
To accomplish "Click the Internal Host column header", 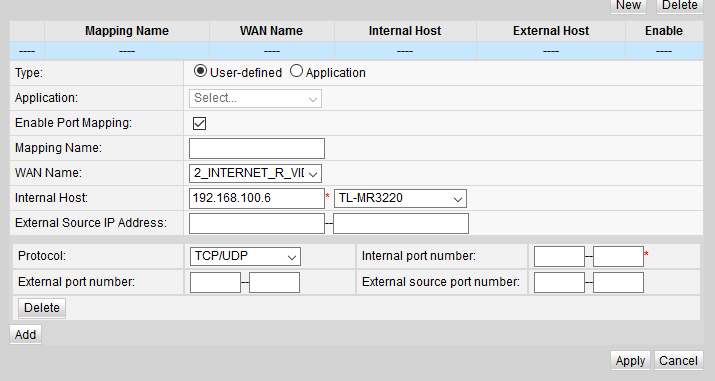I will 405,31.
